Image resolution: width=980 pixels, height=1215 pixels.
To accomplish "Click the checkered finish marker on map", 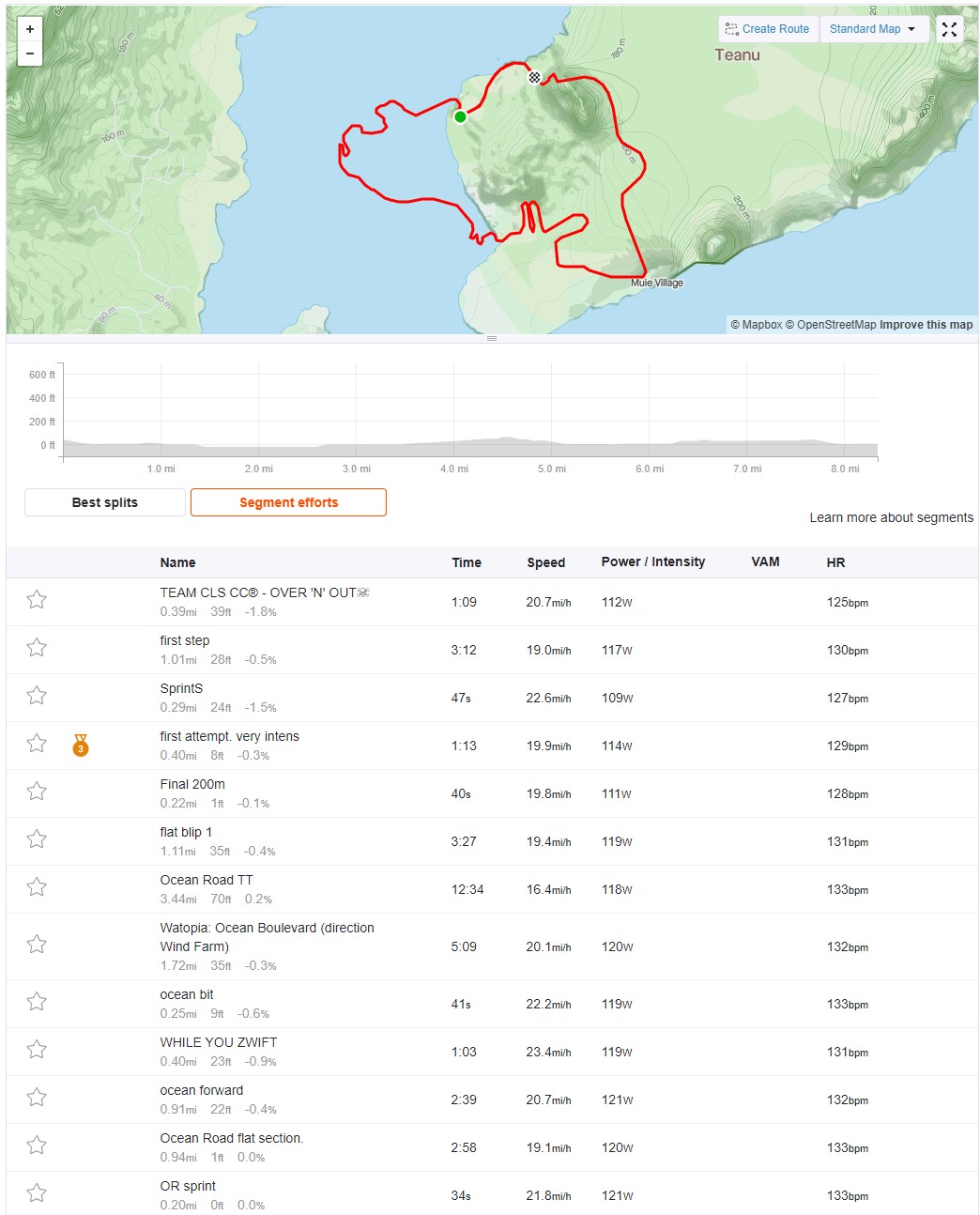I will (534, 78).
